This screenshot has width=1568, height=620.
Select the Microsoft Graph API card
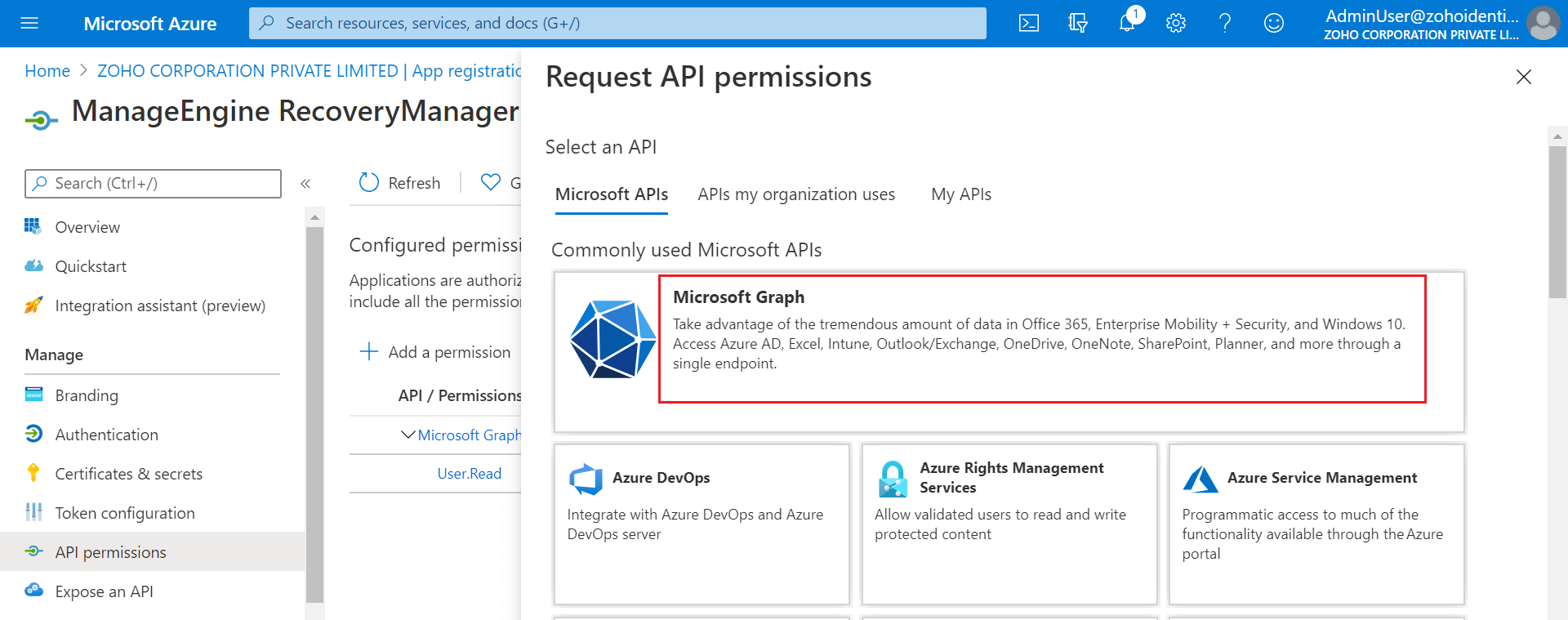[1009, 351]
